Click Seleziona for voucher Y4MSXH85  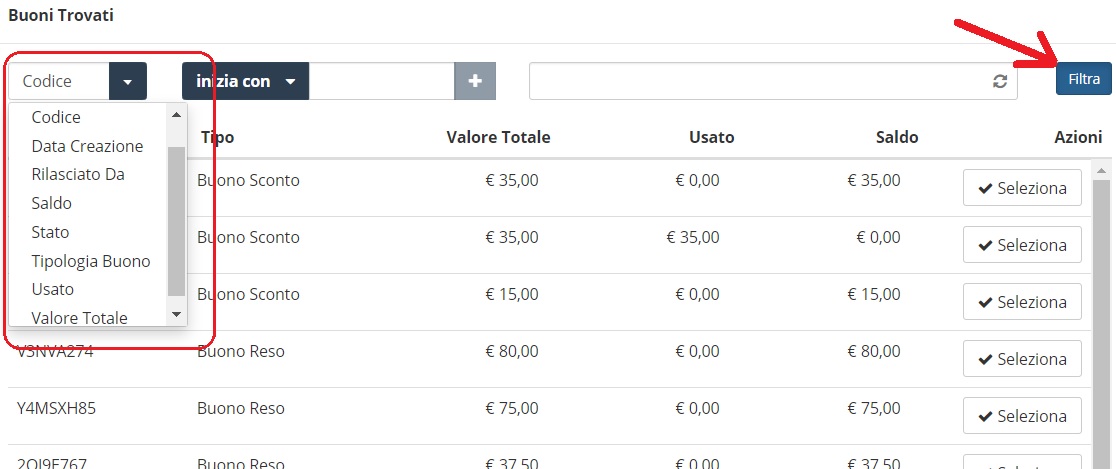pos(1022,416)
